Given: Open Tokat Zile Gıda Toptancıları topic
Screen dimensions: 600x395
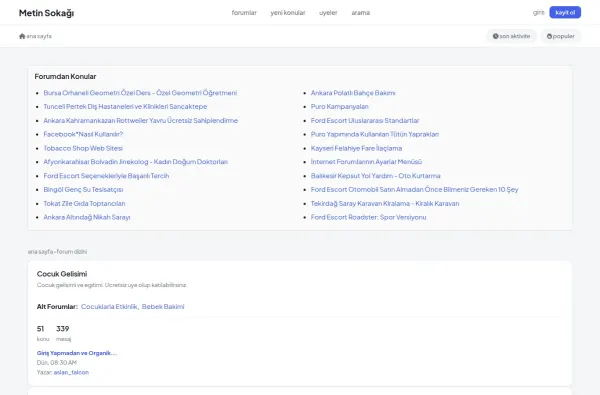Looking at the screenshot, I should click(x=84, y=203).
